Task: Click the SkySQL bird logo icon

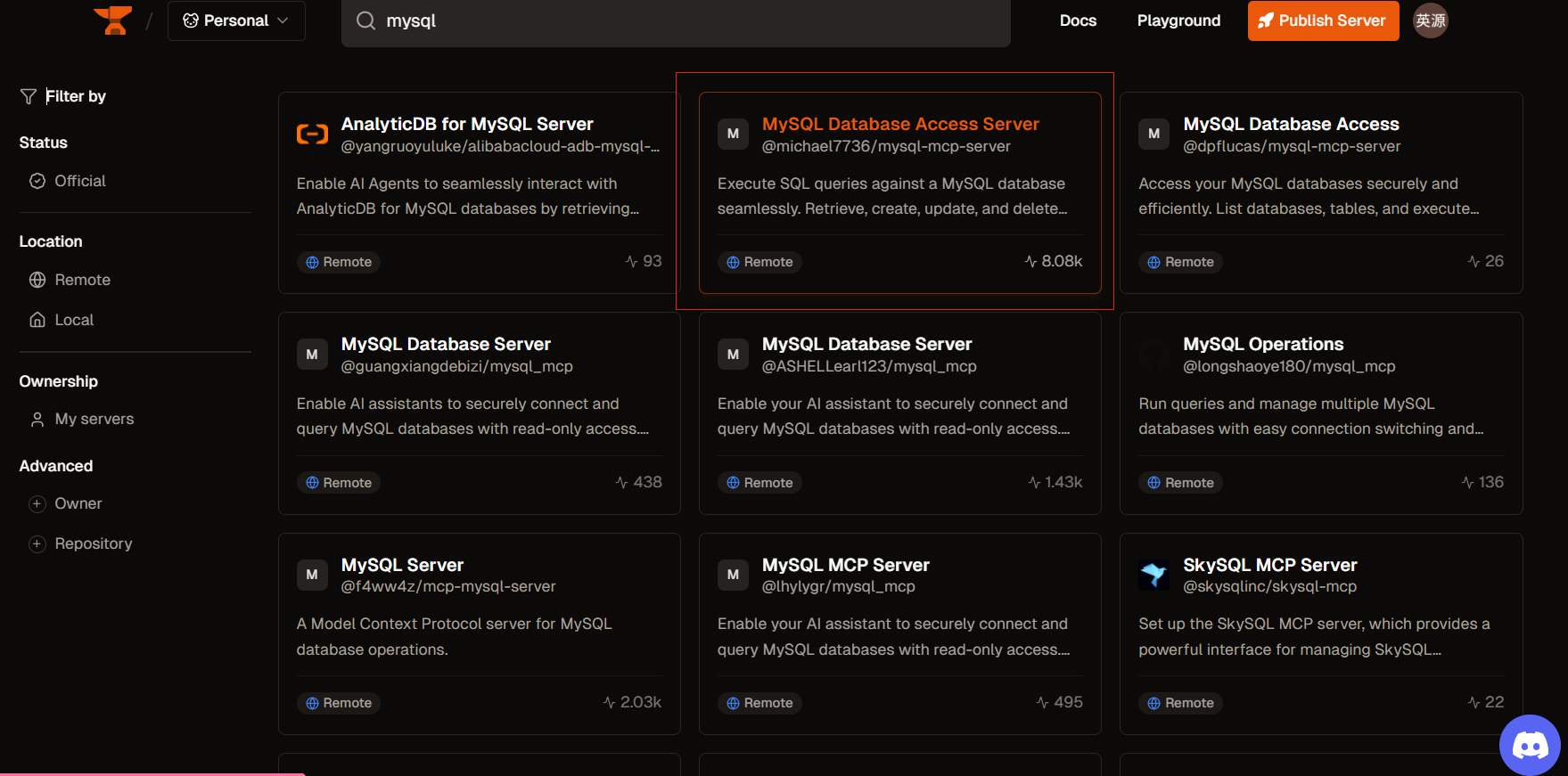Action: tap(1153, 575)
